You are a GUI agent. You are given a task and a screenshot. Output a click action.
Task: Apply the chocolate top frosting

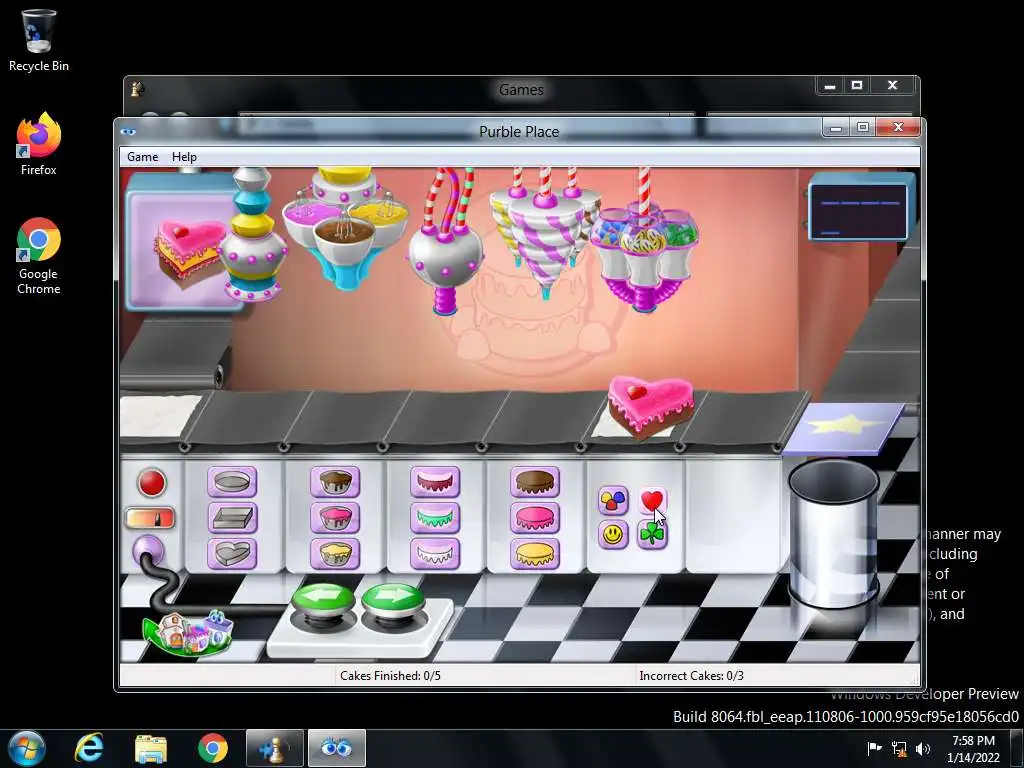pos(535,483)
